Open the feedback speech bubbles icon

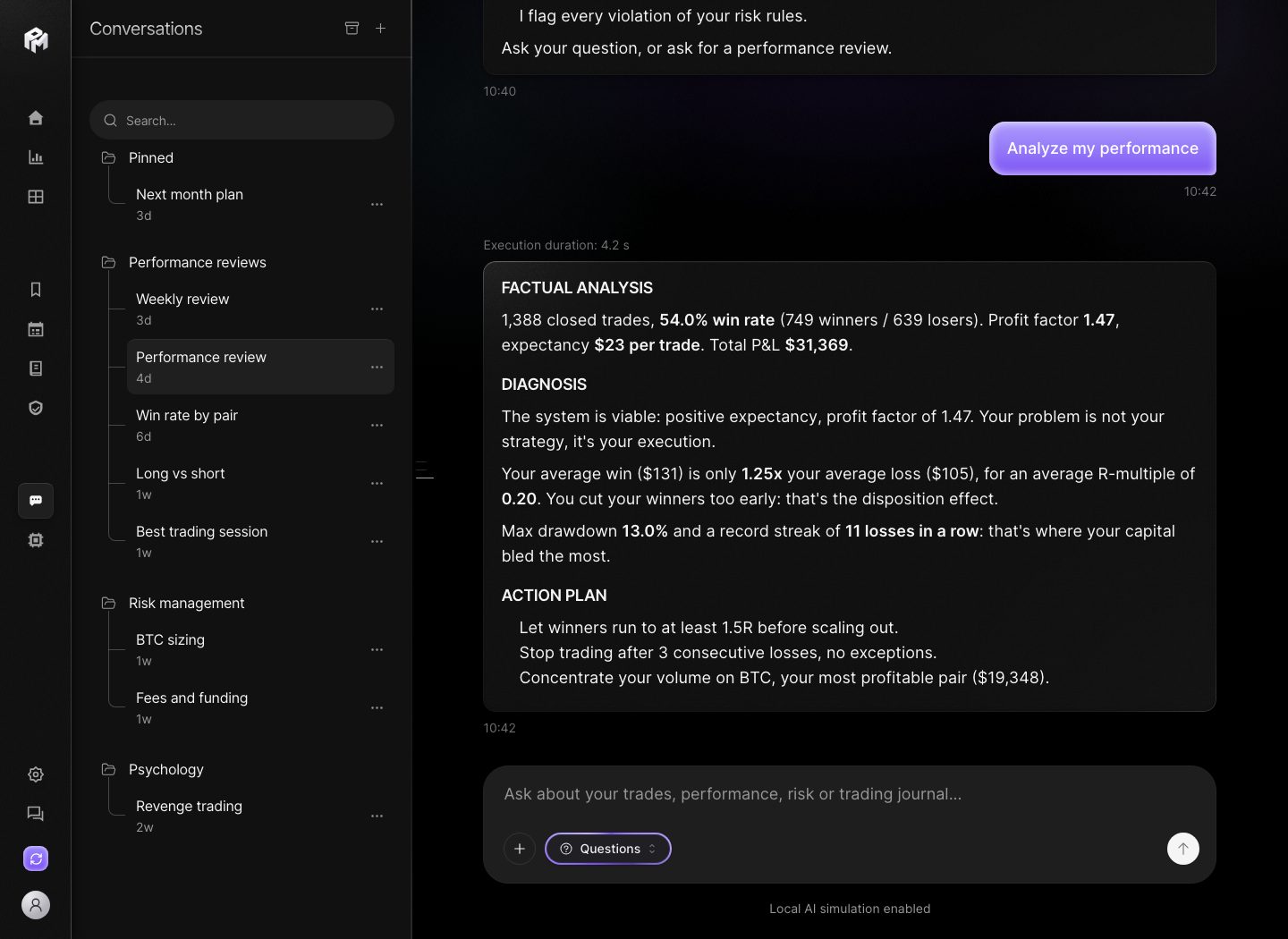(x=36, y=814)
